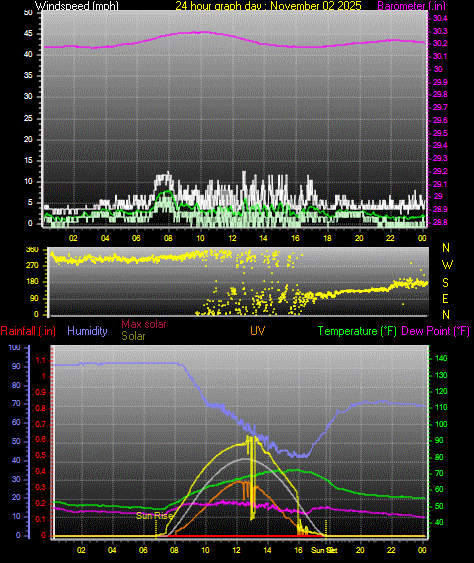The width and height of the screenshot is (474, 563).
Task: Click the Temperature (°F) legend label
Action: coord(357,331)
